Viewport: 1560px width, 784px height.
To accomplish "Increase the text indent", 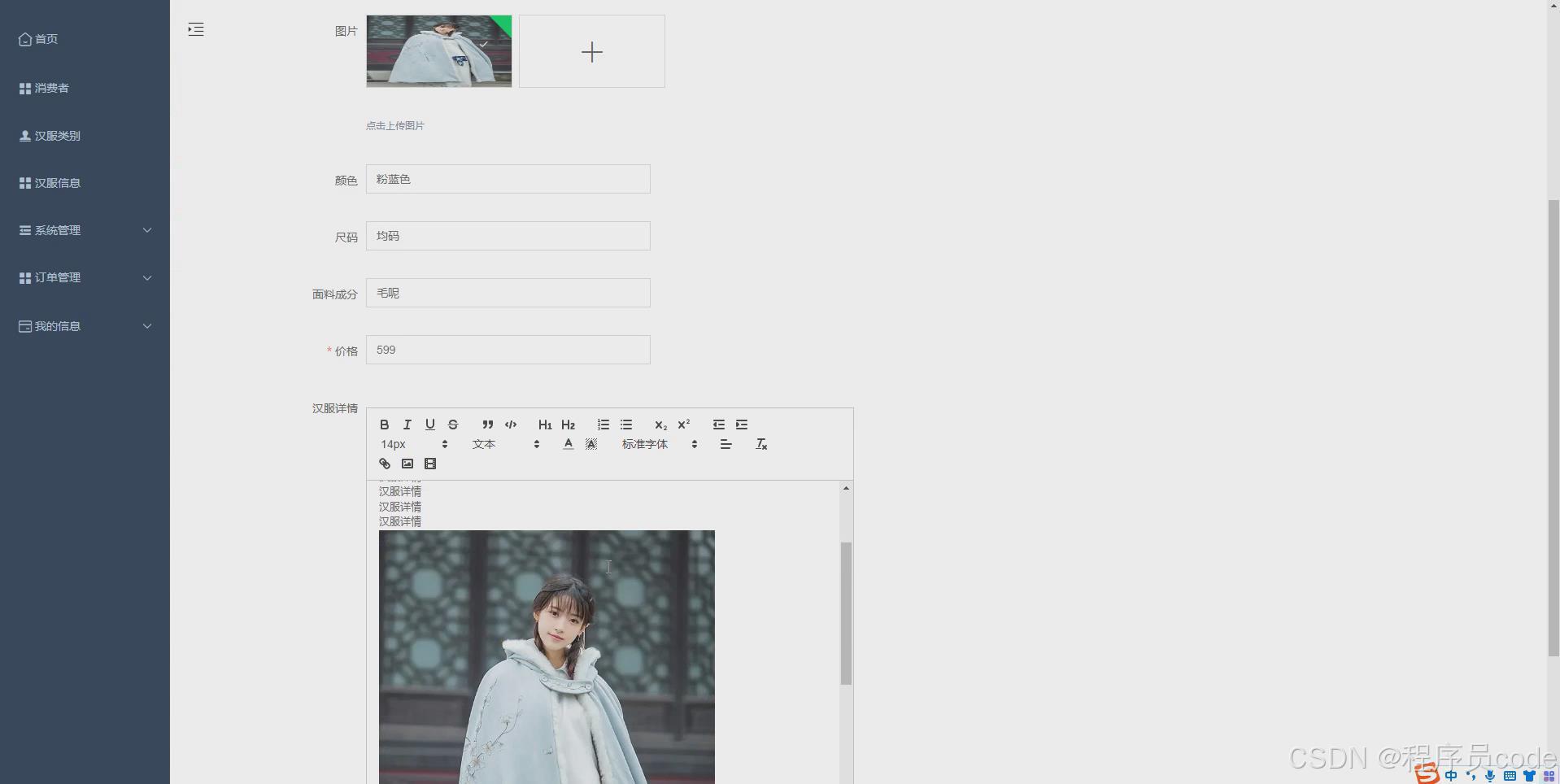I will 741,425.
